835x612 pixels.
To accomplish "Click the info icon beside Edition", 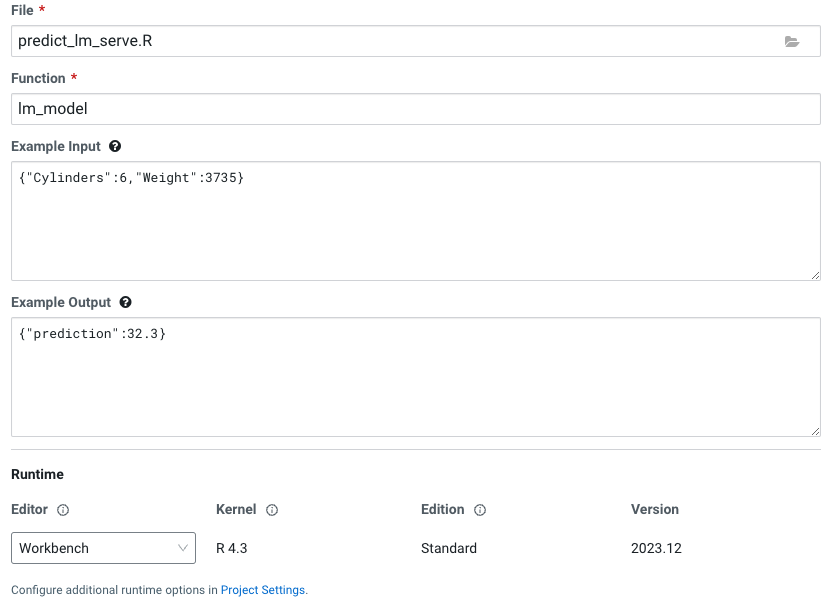I will 478,510.
